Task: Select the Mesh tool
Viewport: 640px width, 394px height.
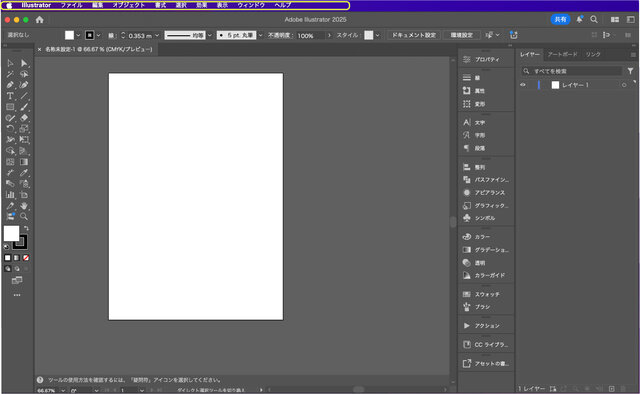Action: pyautogui.click(x=10, y=162)
